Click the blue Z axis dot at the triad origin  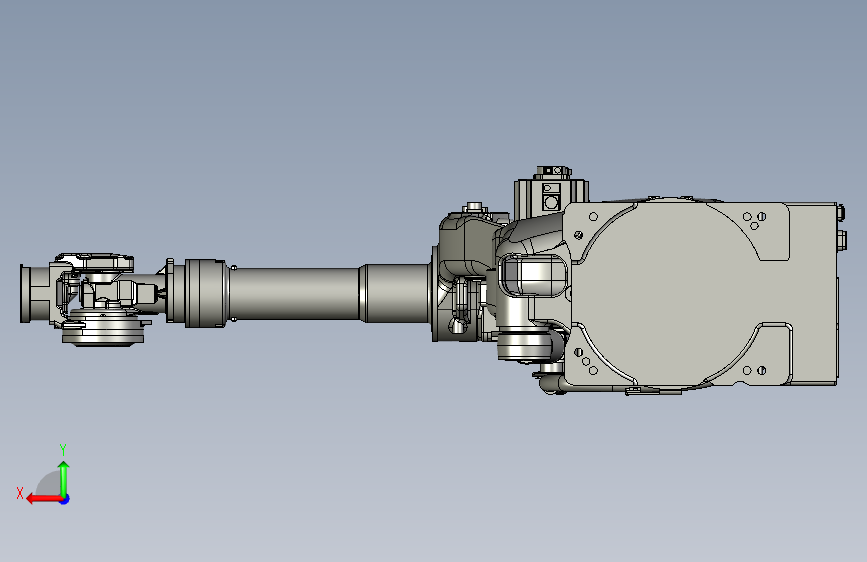coord(65,499)
